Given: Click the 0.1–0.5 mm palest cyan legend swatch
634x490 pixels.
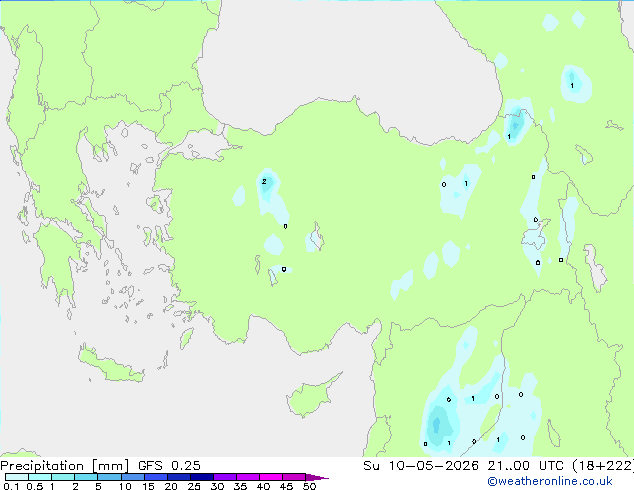Looking at the screenshot, I should pyautogui.click(x=17, y=477).
